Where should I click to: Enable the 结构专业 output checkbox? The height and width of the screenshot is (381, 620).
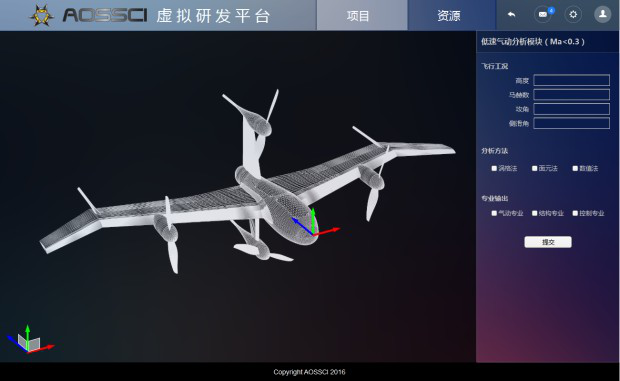tap(535, 213)
